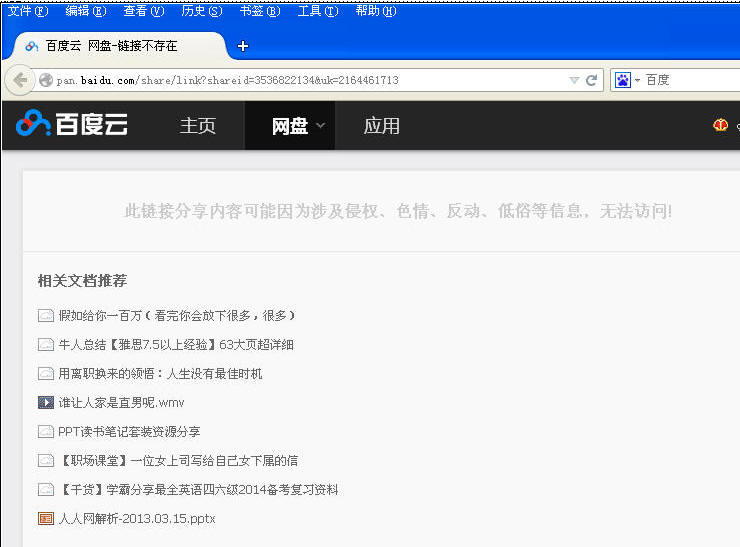
Task: Click file icon beside 用离职换来的领悟
Action: pyautogui.click(x=46, y=374)
